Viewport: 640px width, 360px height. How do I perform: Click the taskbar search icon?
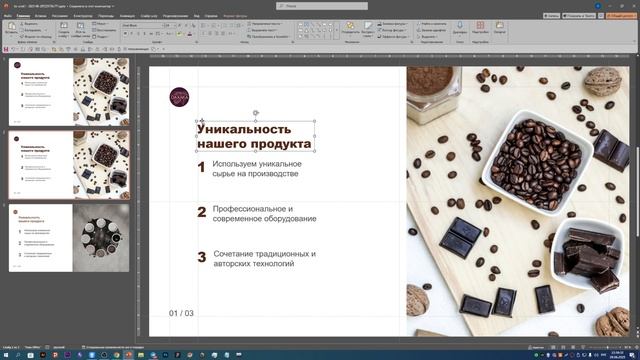tap(18, 356)
